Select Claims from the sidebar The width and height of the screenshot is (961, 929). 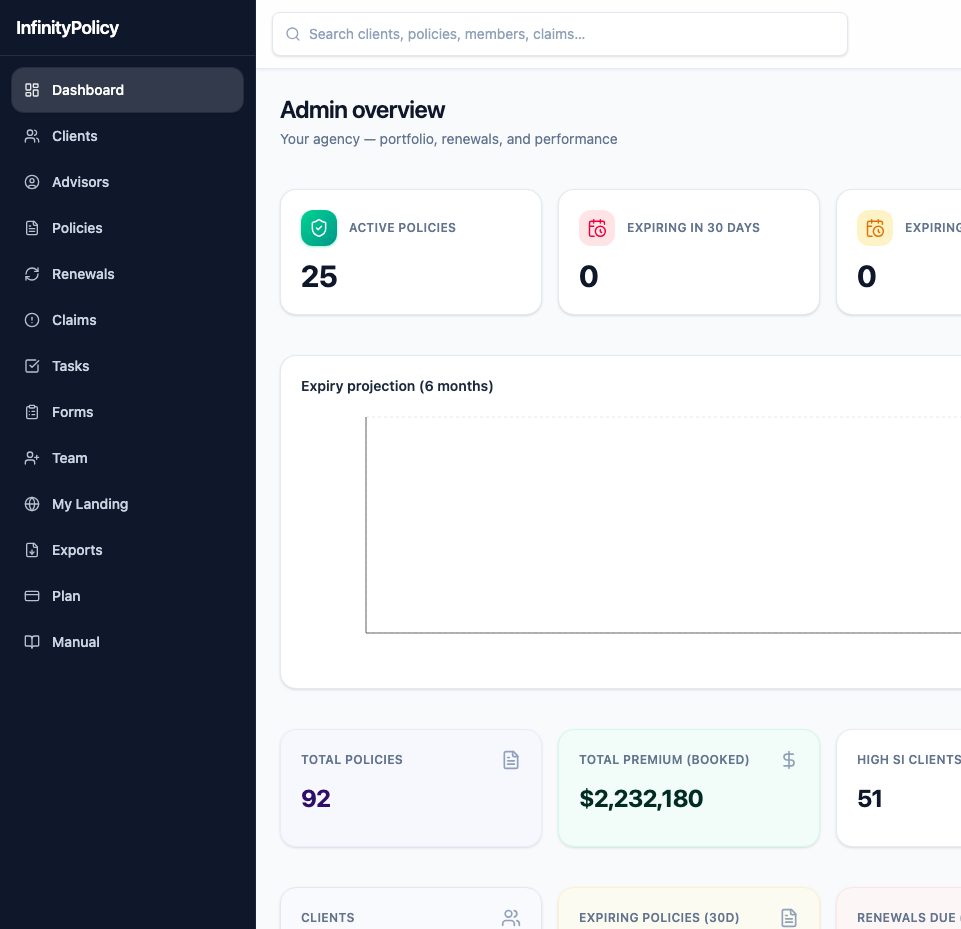click(x=127, y=320)
